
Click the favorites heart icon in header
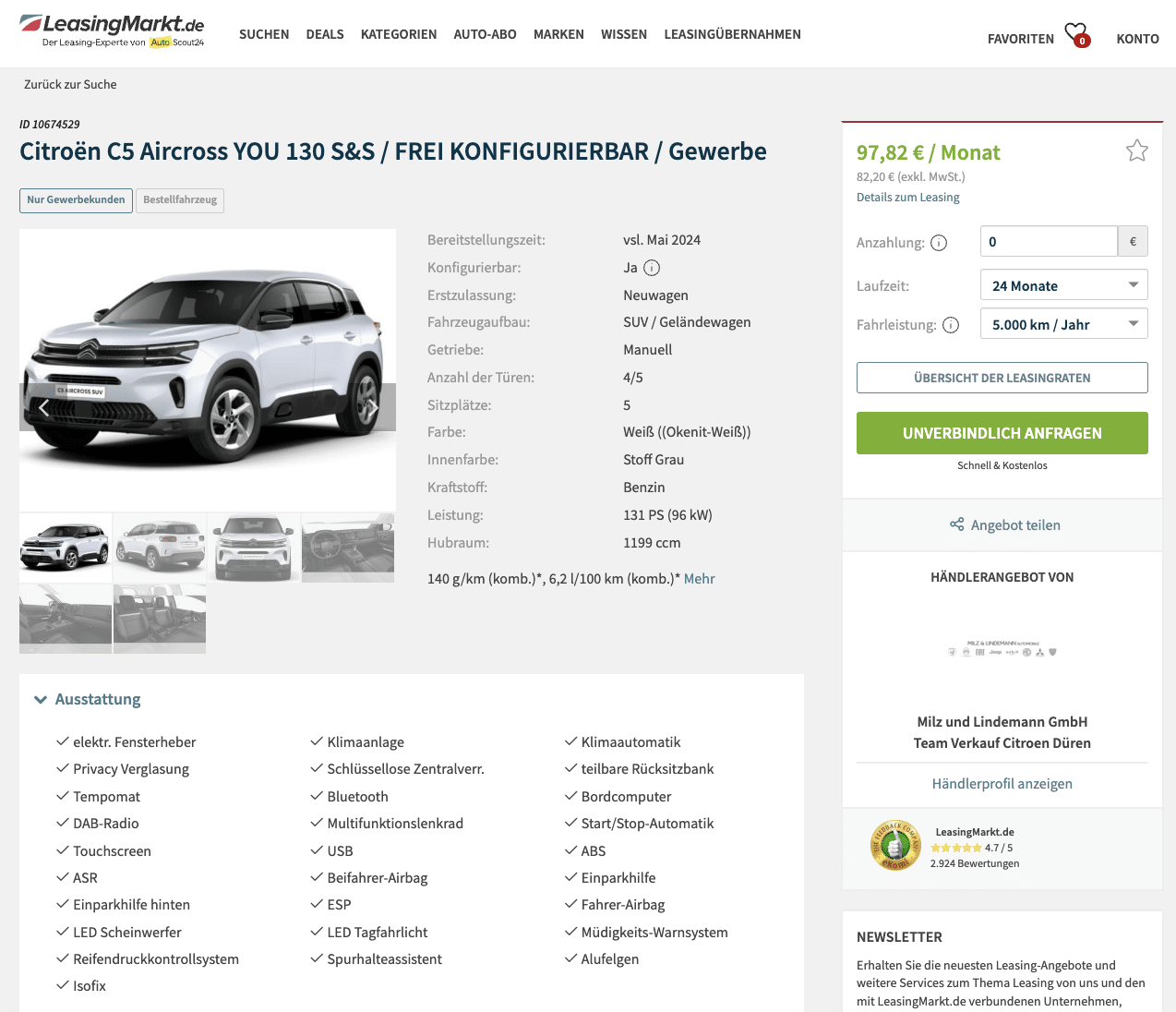1075,34
